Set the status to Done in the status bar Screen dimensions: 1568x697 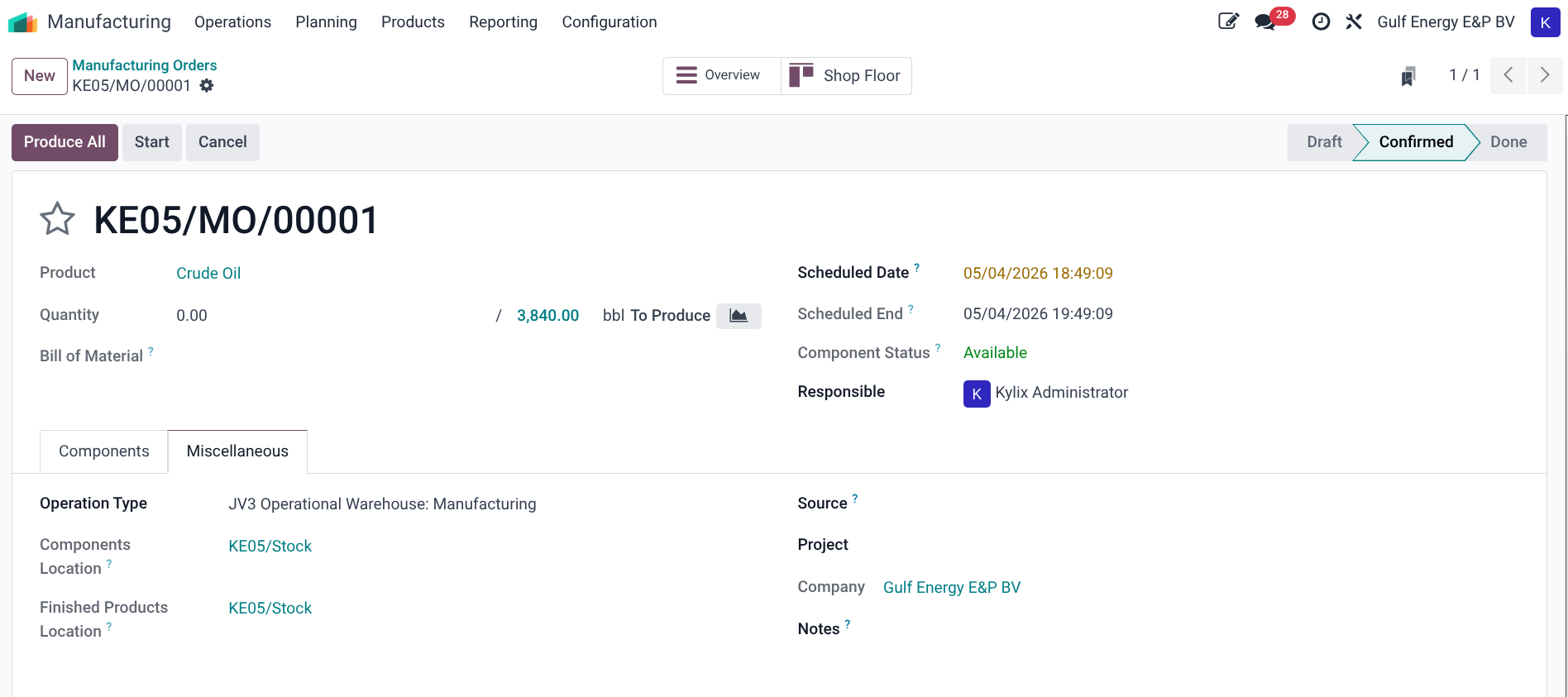coord(1508,142)
